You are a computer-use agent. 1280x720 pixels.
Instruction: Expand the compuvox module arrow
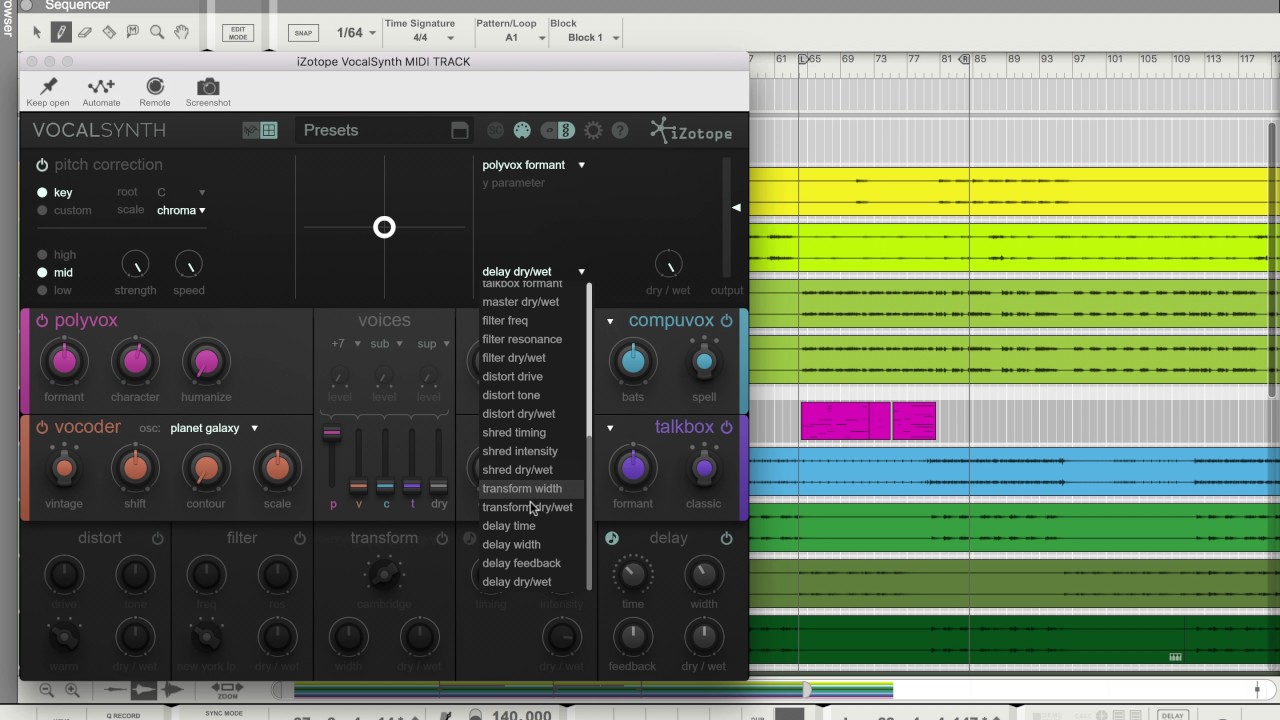tap(610, 321)
